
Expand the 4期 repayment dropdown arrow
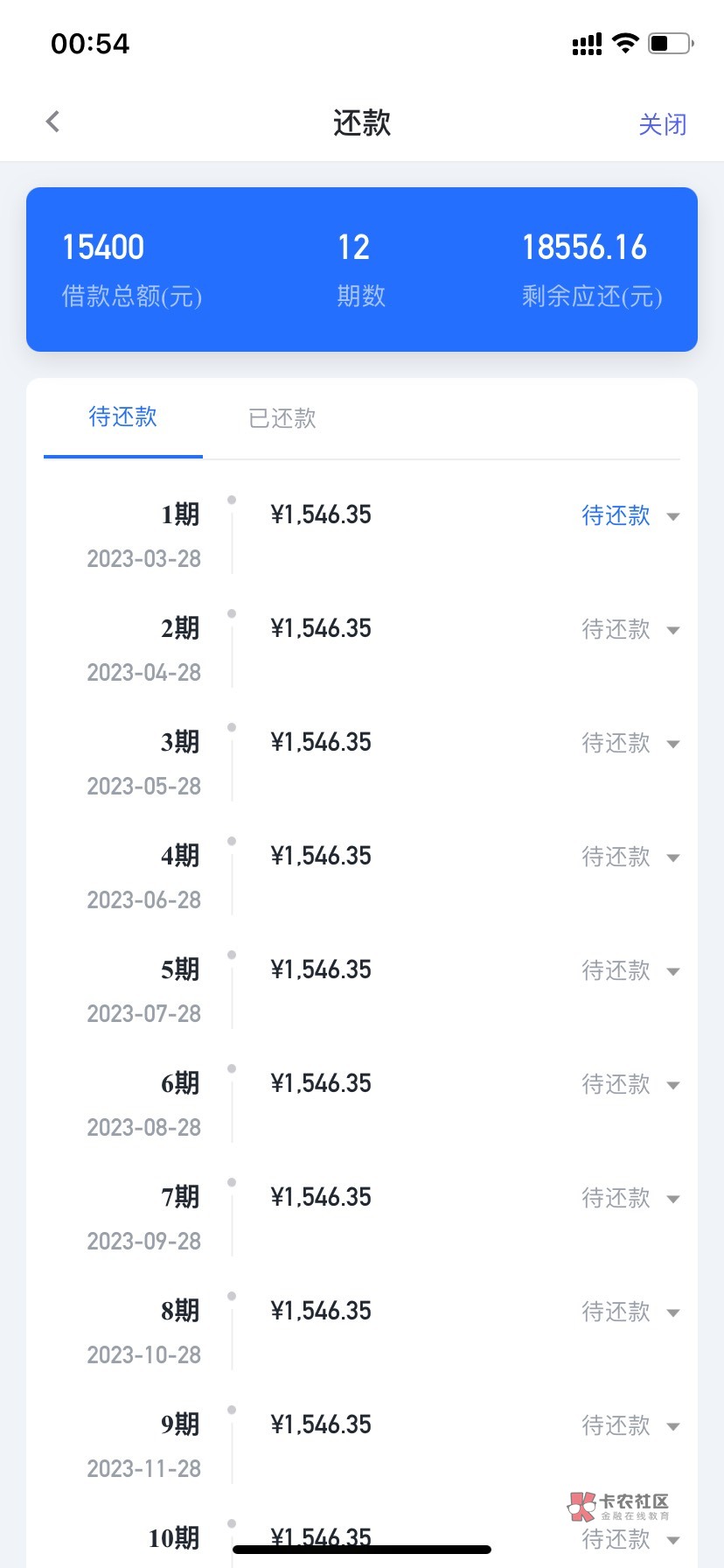673,857
